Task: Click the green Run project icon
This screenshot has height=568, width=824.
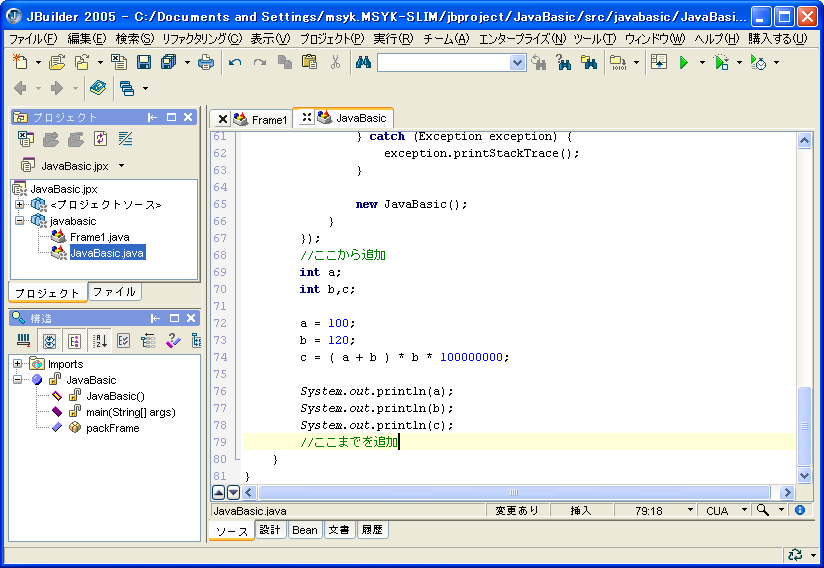Action: (684, 62)
